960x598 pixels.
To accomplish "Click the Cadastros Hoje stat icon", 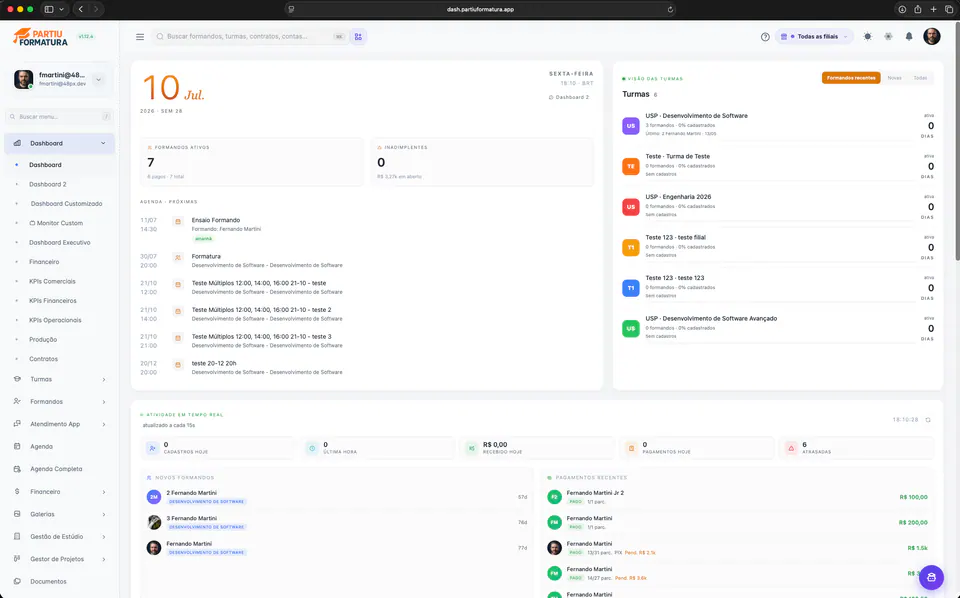I will coord(152,448).
